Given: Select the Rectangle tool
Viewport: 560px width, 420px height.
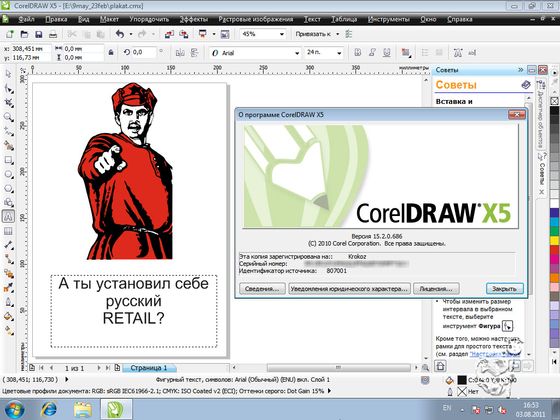Looking at the screenshot, I should click(x=8, y=160).
